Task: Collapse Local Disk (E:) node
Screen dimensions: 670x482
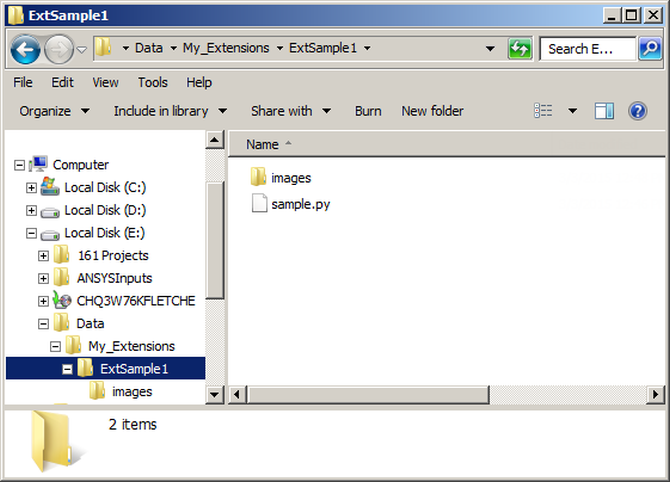Action: click(31, 233)
